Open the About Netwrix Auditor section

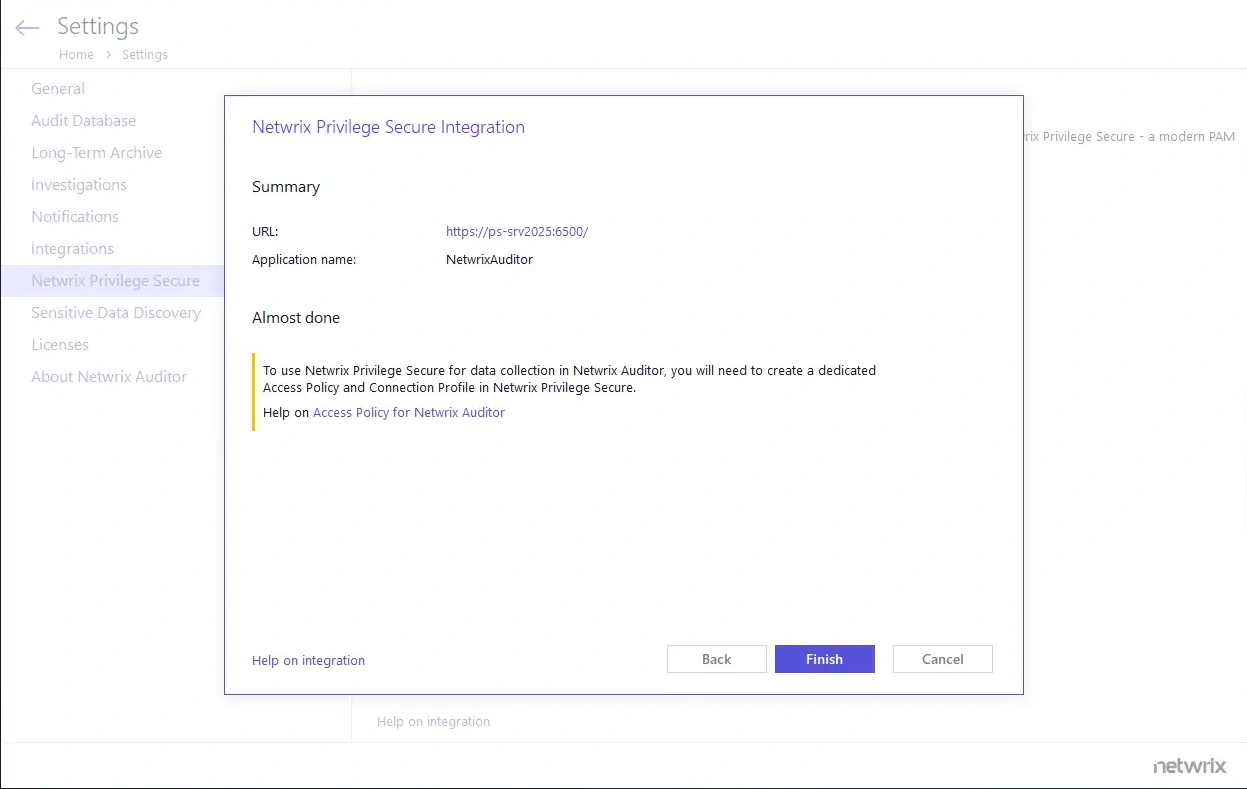tap(109, 376)
